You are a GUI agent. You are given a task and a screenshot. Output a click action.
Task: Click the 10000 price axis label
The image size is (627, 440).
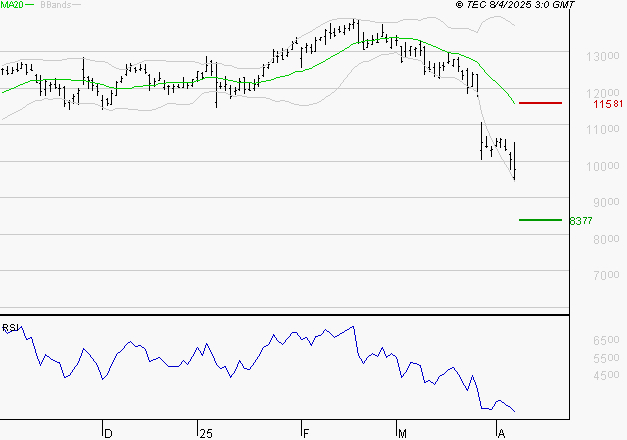[x=603, y=166]
